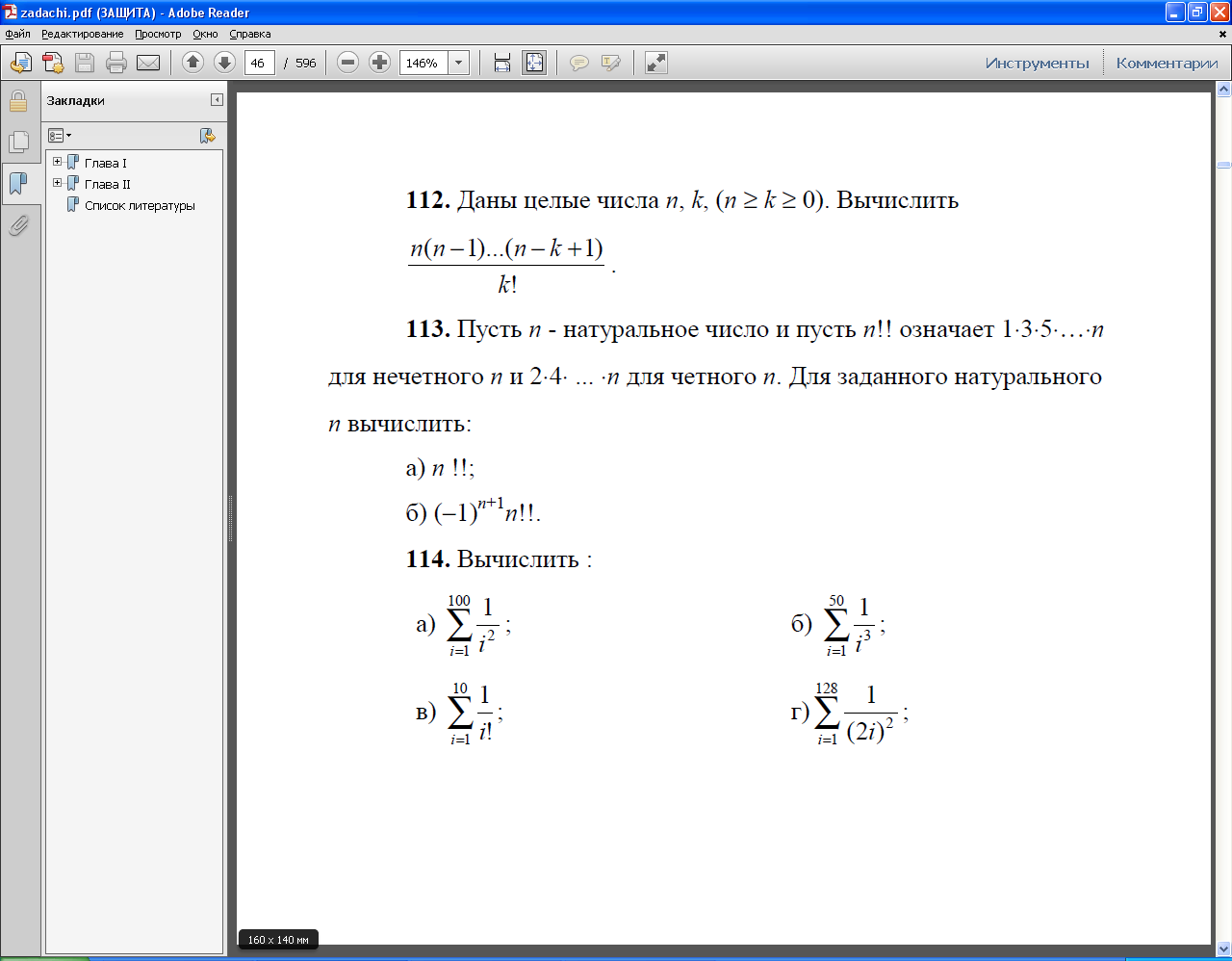Open the Редактирование menu
The height and width of the screenshot is (961, 1232).
[x=82, y=34]
